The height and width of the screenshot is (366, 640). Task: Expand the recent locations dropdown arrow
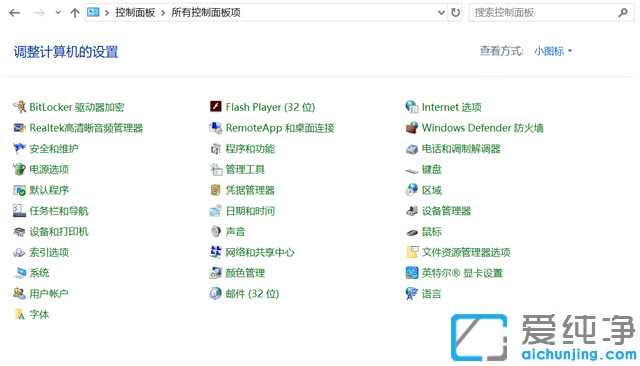58,13
